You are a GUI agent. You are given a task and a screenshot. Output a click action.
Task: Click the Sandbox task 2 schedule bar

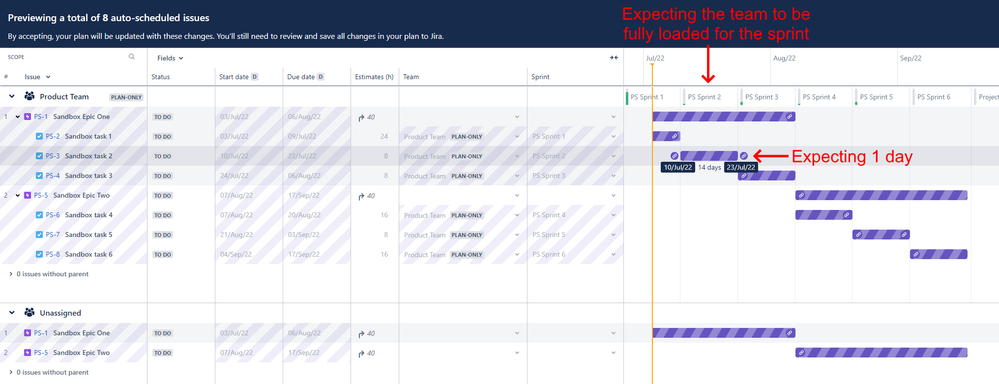coord(709,155)
